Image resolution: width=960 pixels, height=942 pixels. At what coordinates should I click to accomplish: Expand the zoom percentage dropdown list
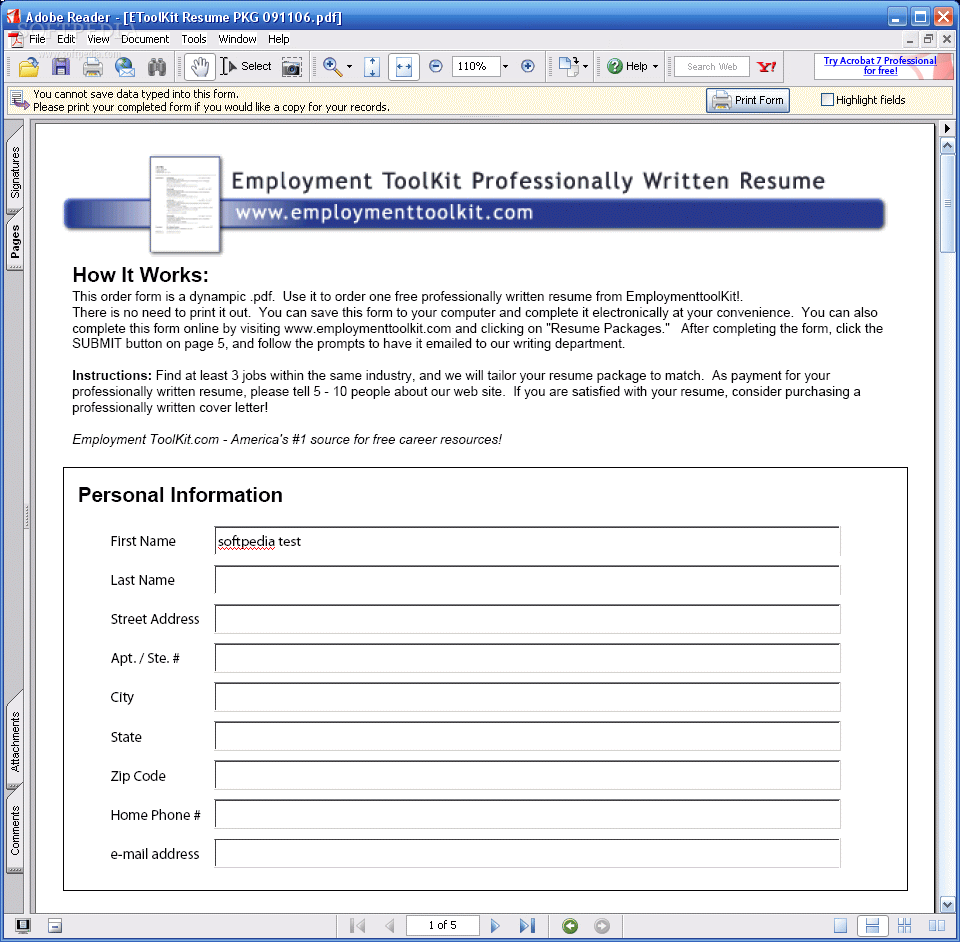(x=506, y=66)
